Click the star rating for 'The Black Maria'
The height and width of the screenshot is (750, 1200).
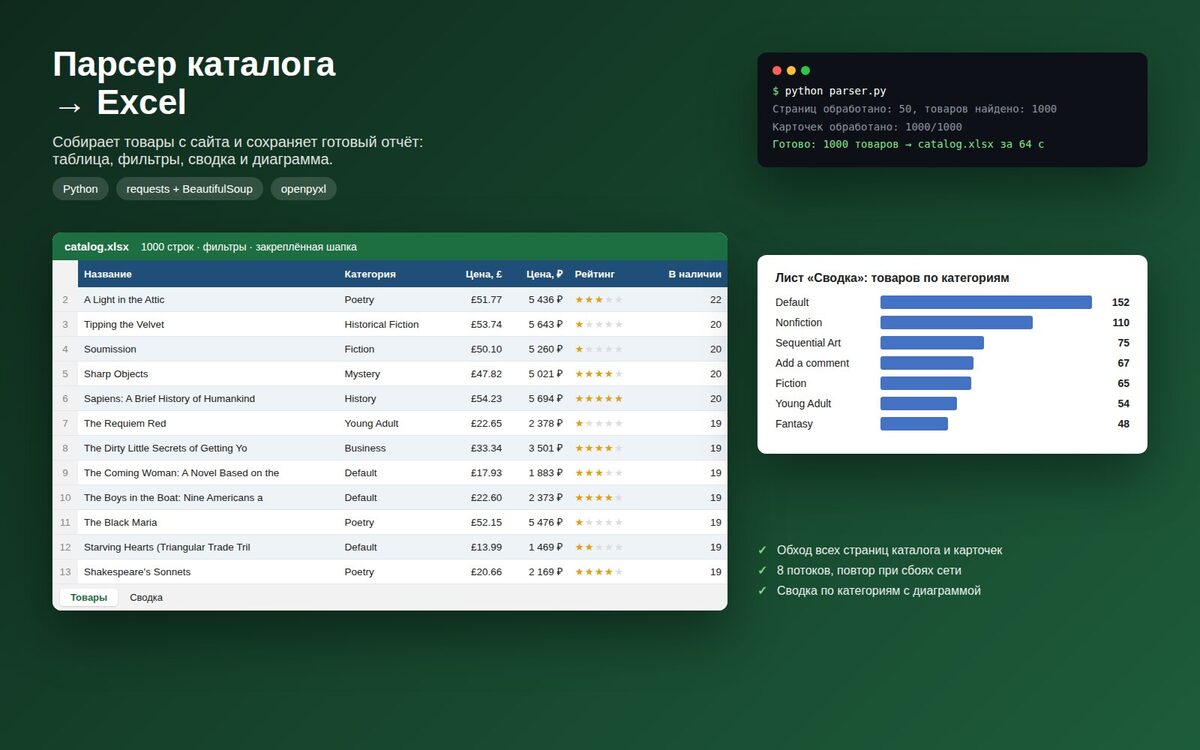point(599,523)
